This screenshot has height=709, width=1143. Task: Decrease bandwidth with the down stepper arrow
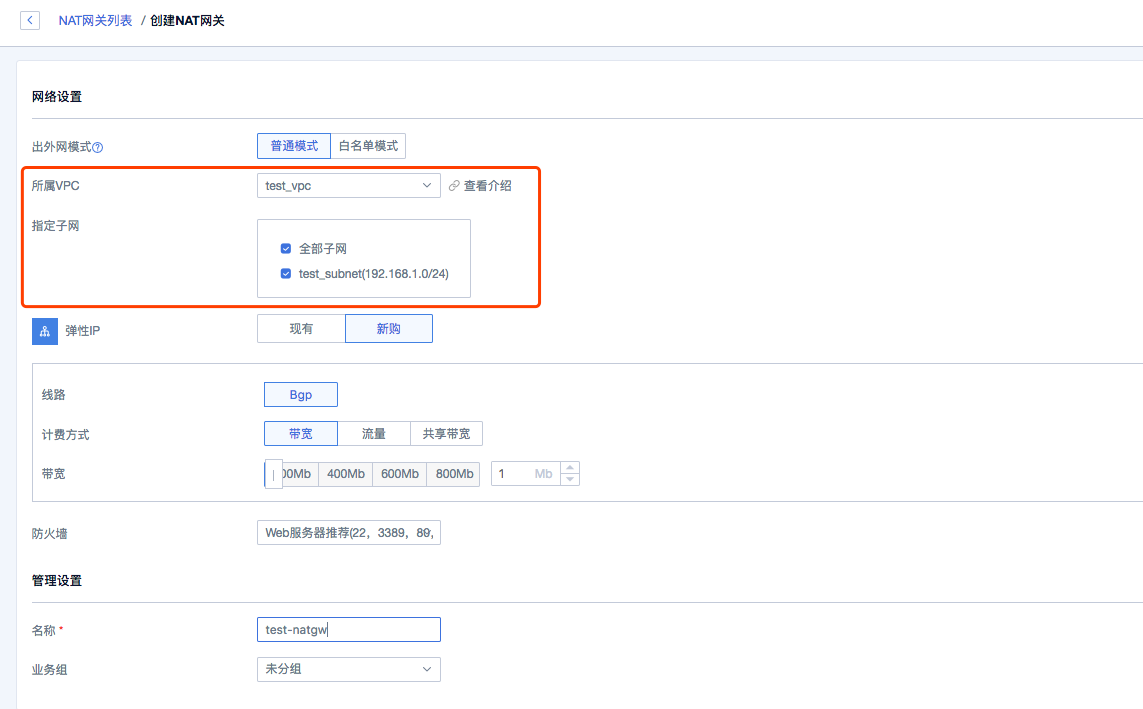coord(570,480)
